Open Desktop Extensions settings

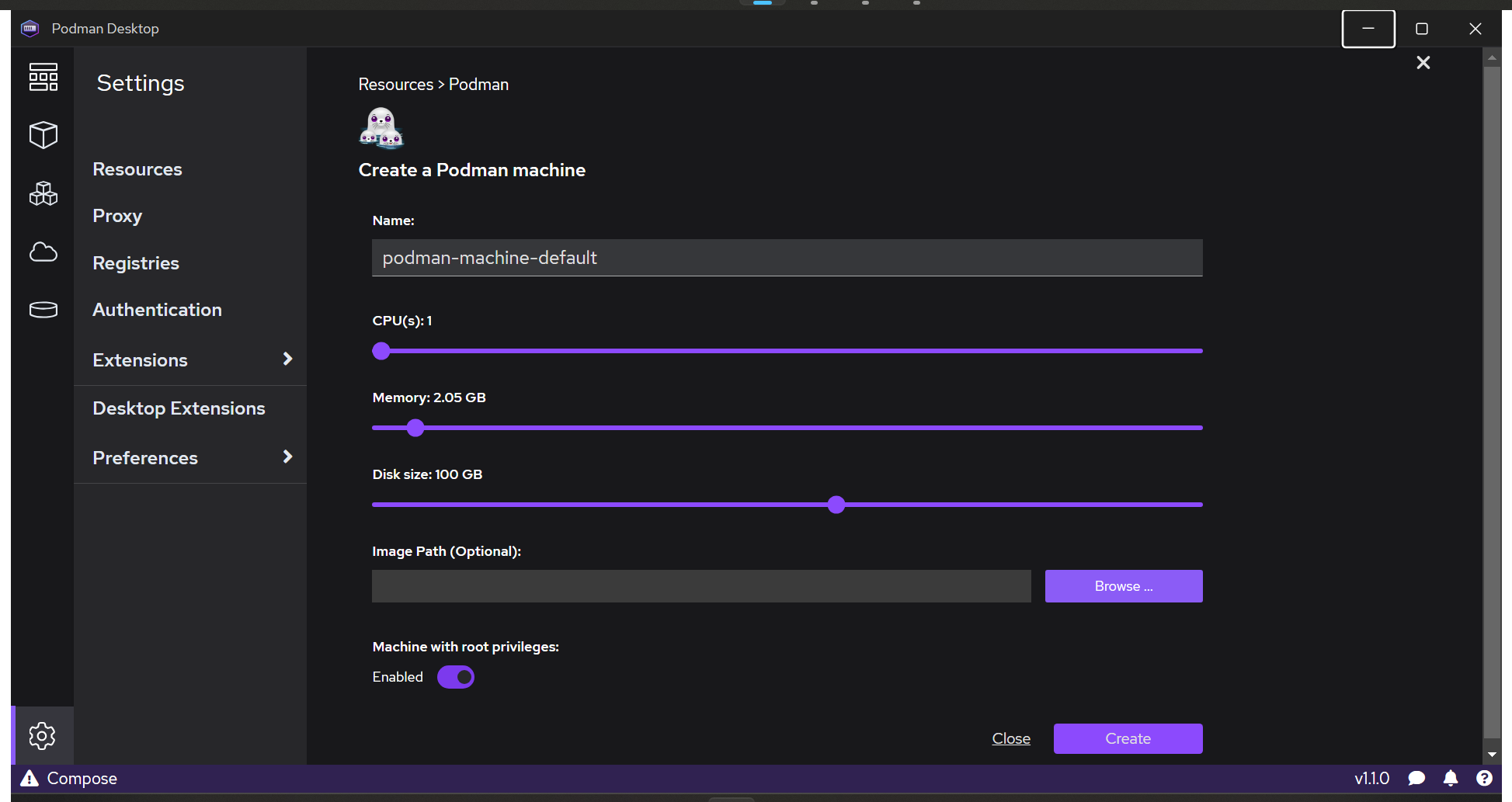(179, 408)
